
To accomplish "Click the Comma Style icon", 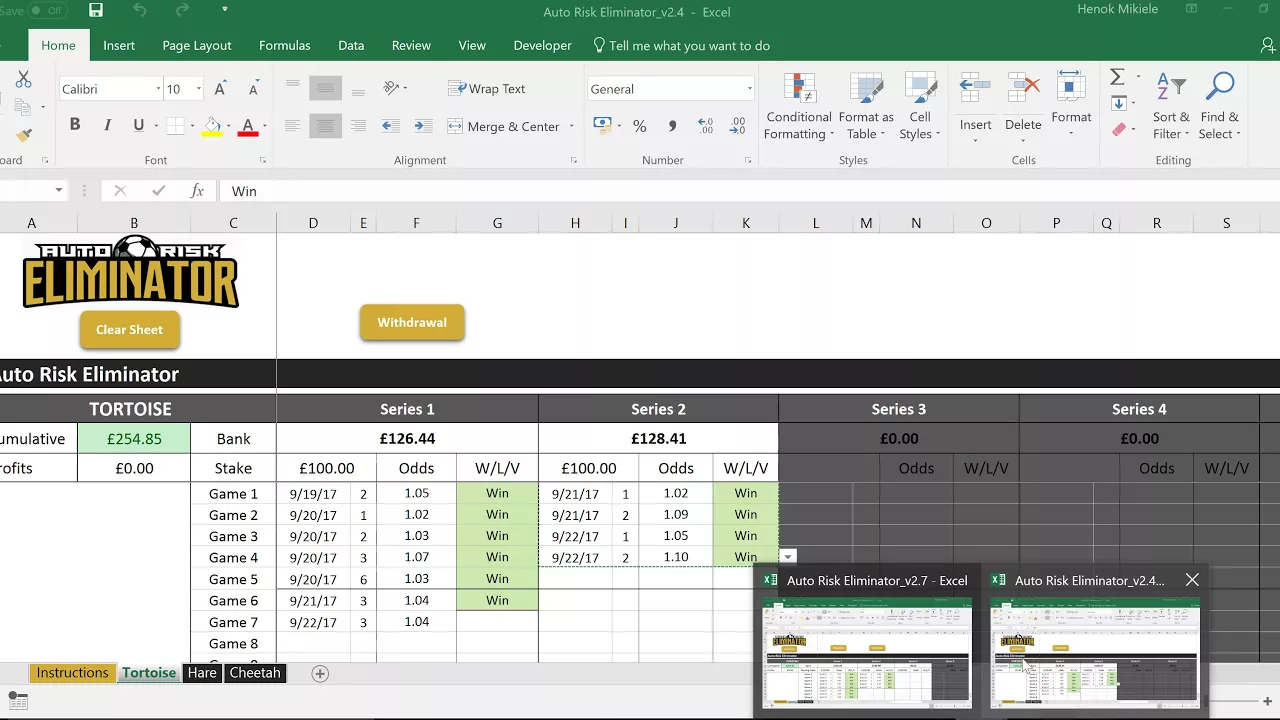I will [x=672, y=126].
